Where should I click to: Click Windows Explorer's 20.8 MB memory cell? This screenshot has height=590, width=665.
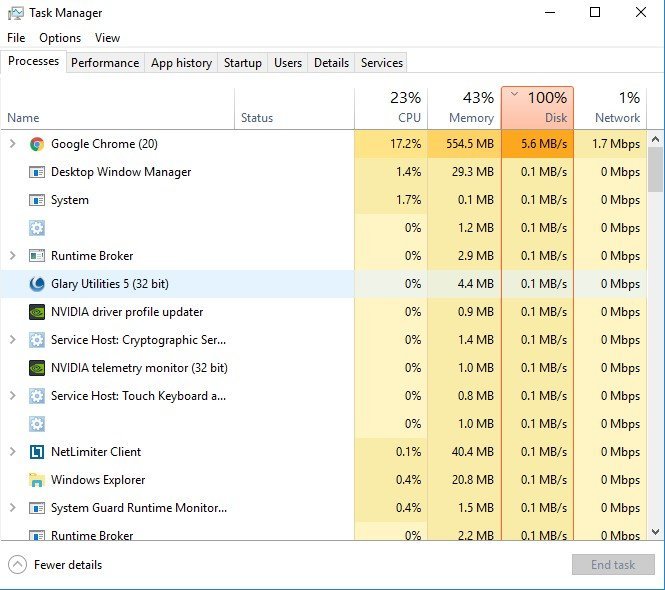[x=464, y=480]
